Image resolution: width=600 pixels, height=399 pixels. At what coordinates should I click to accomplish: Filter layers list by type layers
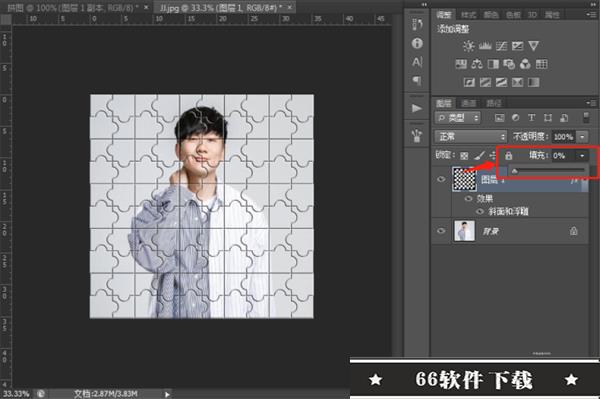click(532, 118)
